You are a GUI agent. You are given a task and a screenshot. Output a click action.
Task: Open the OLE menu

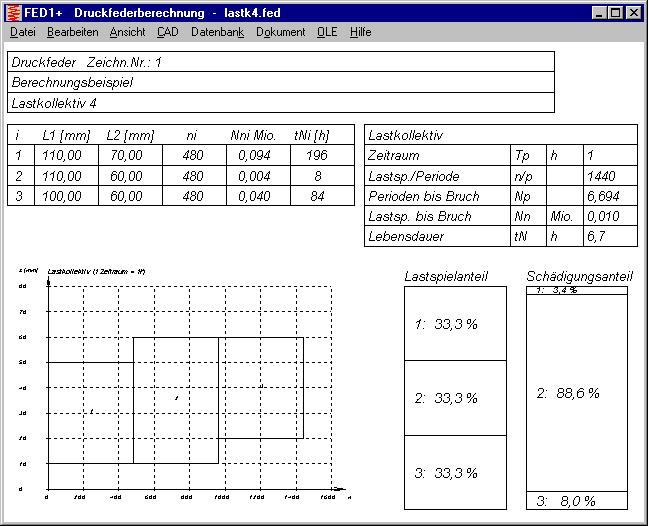point(327,32)
